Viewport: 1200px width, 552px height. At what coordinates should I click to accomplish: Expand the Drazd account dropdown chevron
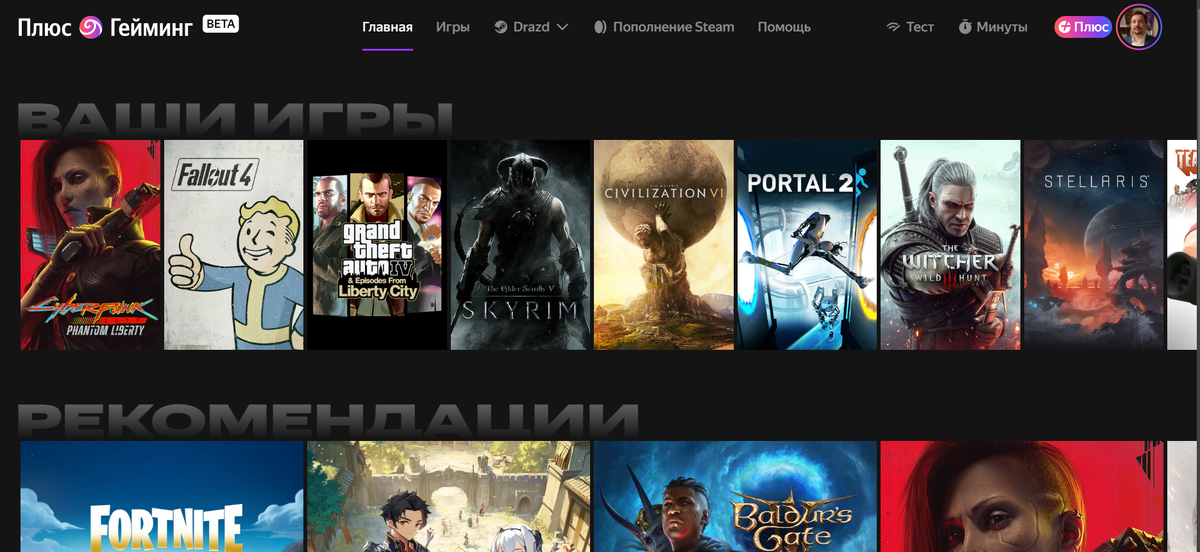(562, 27)
